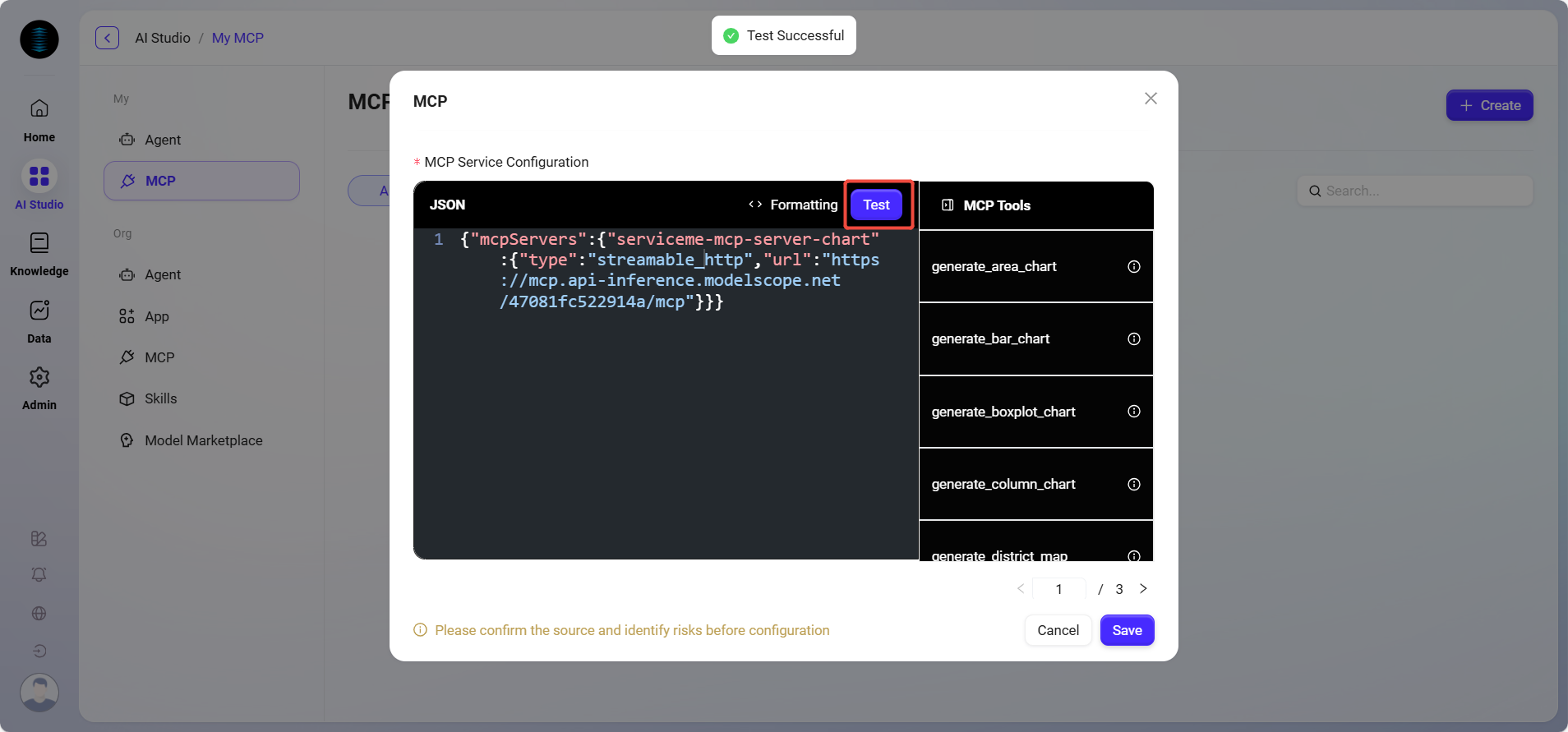Screen dimensions: 1568x732
Task: Click info icon beside generate_area_chart
Action: pyautogui.click(x=1133, y=266)
